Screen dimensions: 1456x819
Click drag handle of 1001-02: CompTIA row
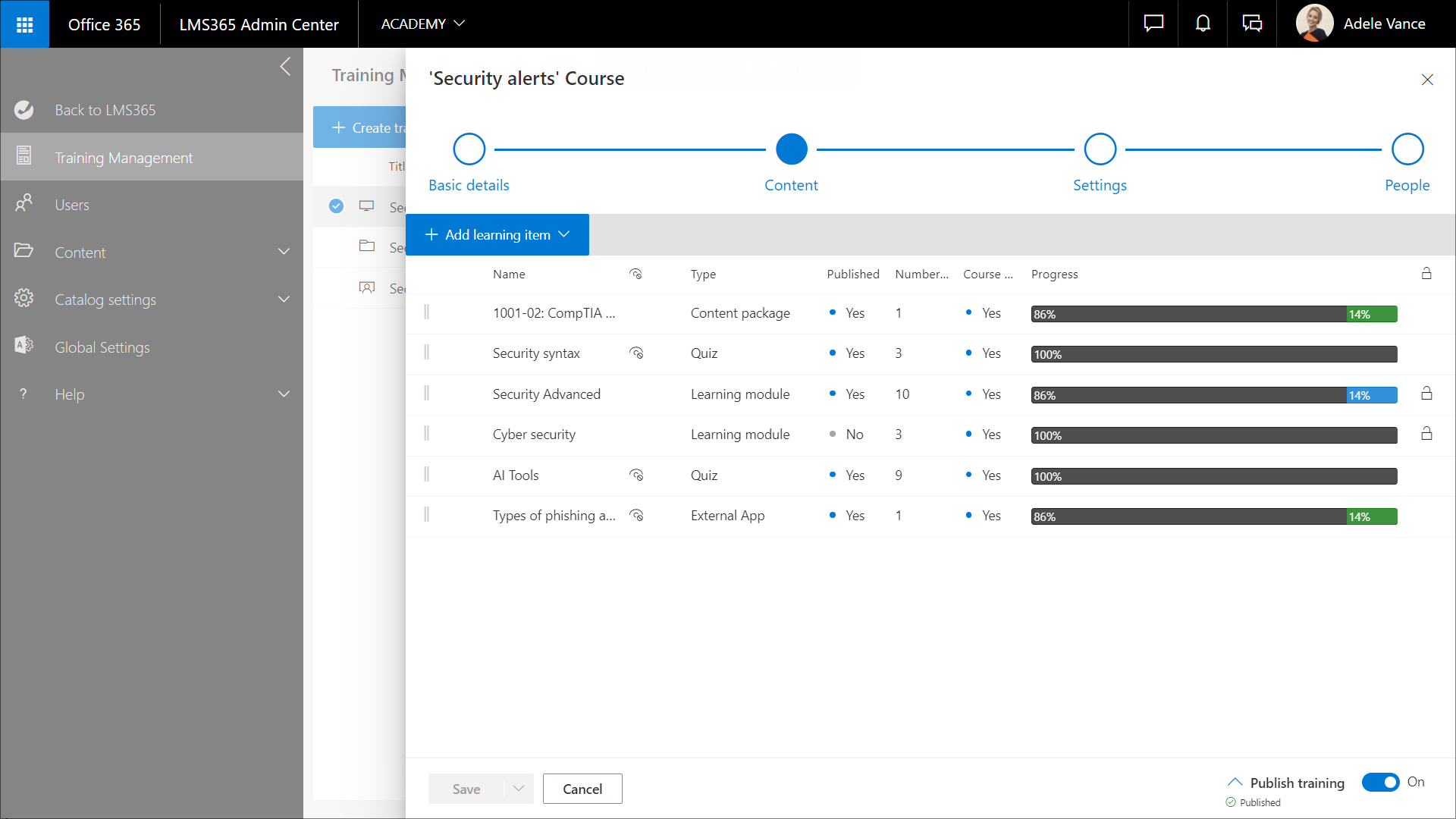[426, 312]
